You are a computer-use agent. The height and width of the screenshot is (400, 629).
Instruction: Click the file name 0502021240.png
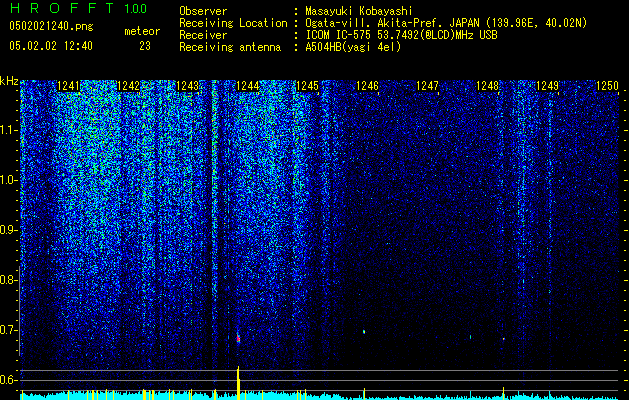click(x=51, y=26)
